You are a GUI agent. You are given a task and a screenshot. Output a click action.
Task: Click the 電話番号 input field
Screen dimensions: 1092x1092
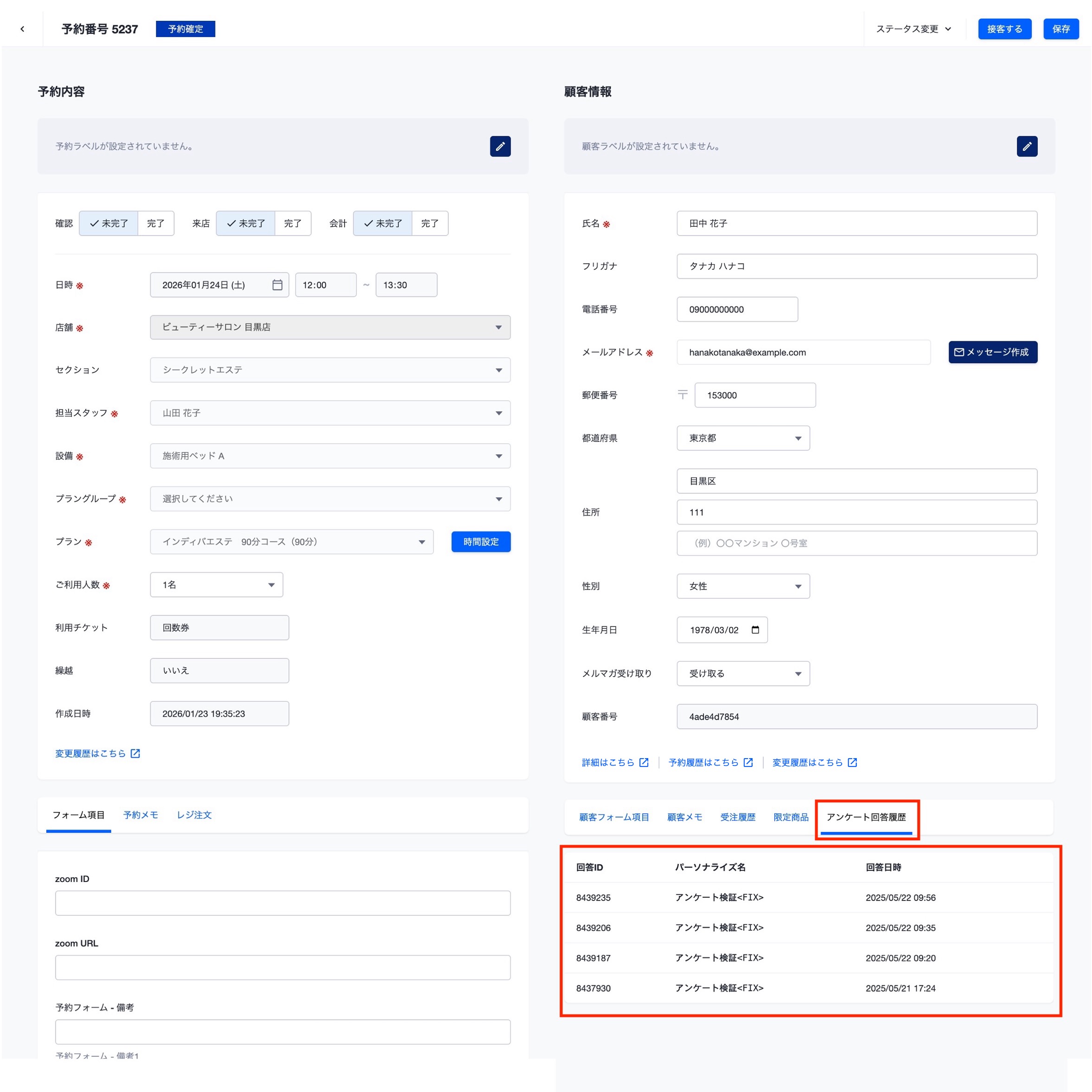pos(738,309)
